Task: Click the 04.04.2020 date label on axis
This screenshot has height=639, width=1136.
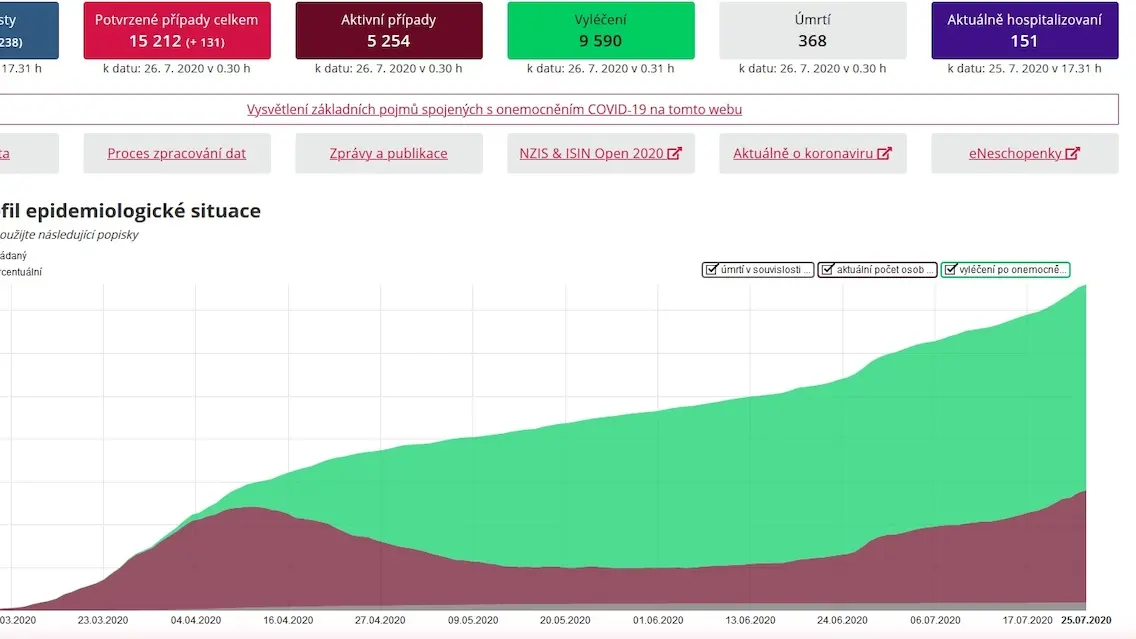Action: [196, 620]
